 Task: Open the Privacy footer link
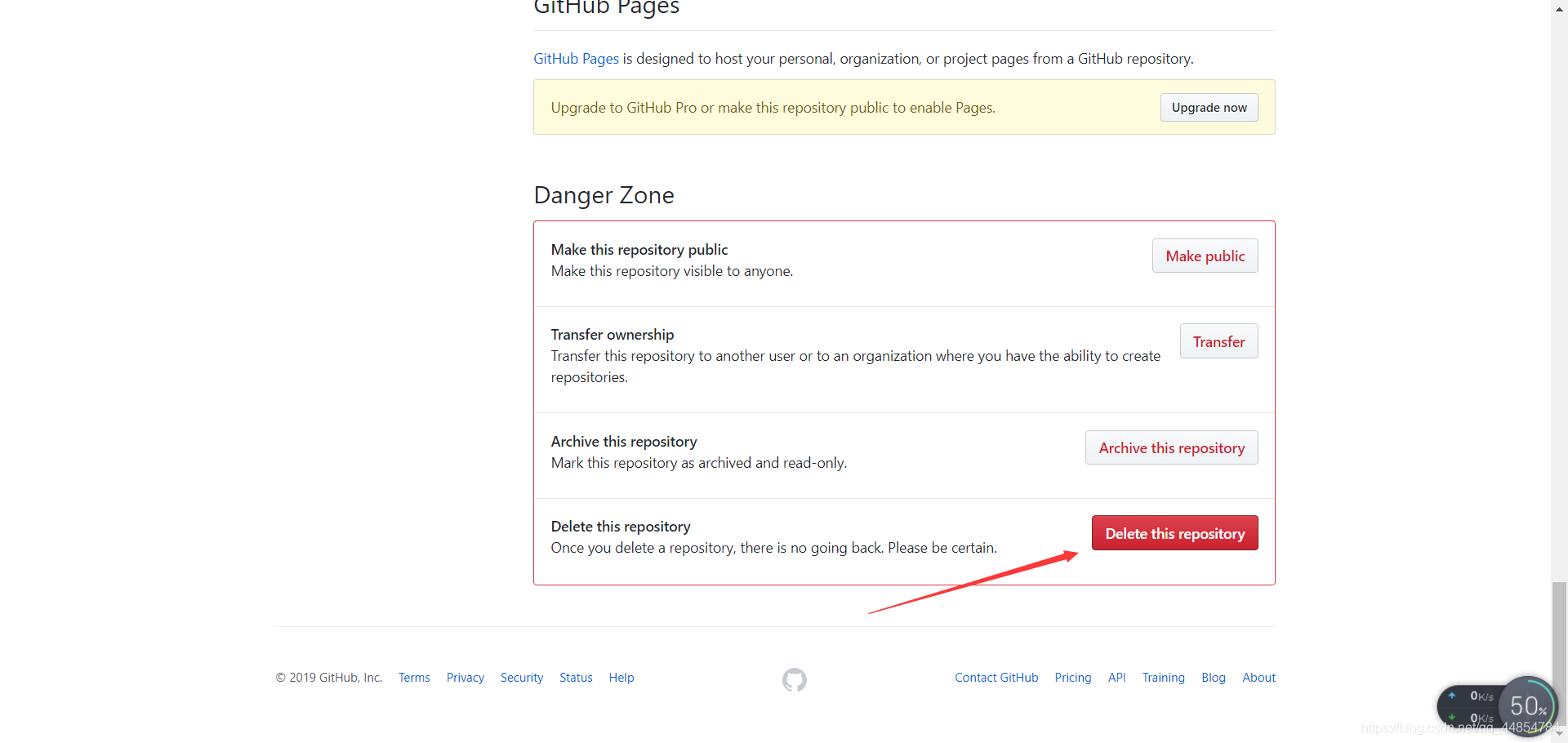(465, 678)
